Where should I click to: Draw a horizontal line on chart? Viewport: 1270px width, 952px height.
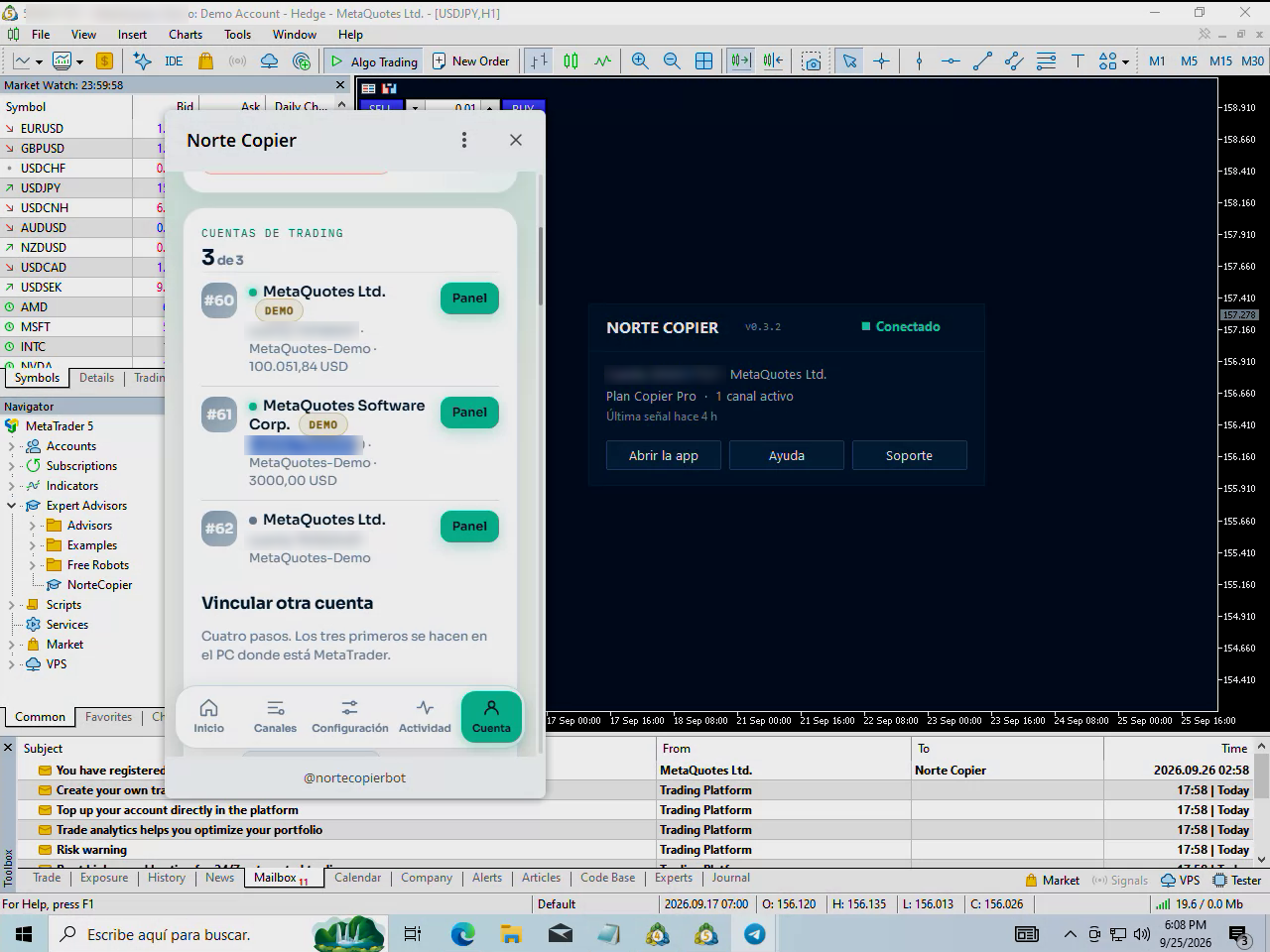pos(951,60)
